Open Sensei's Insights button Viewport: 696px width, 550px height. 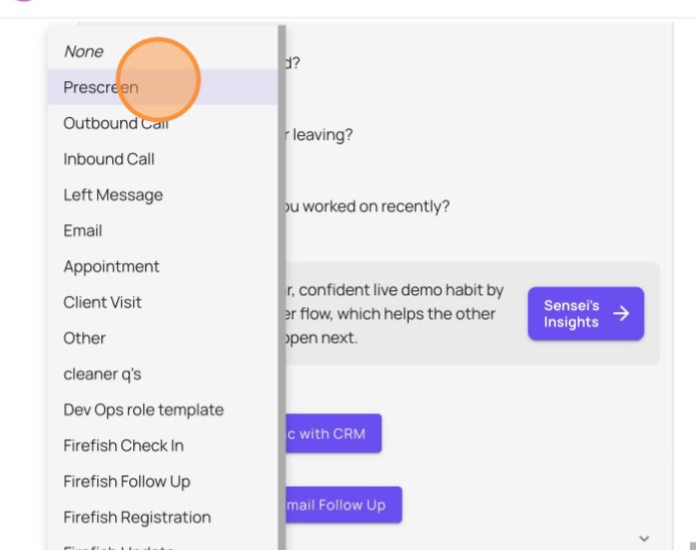coord(586,313)
